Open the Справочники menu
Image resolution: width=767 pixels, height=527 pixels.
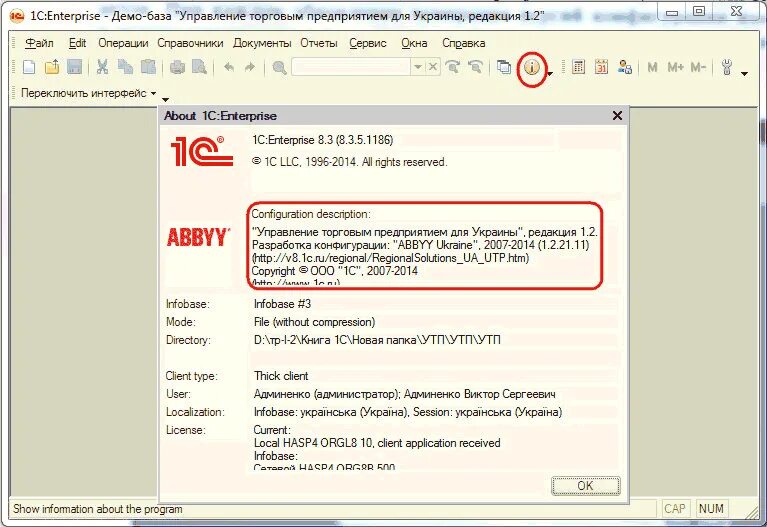point(190,43)
